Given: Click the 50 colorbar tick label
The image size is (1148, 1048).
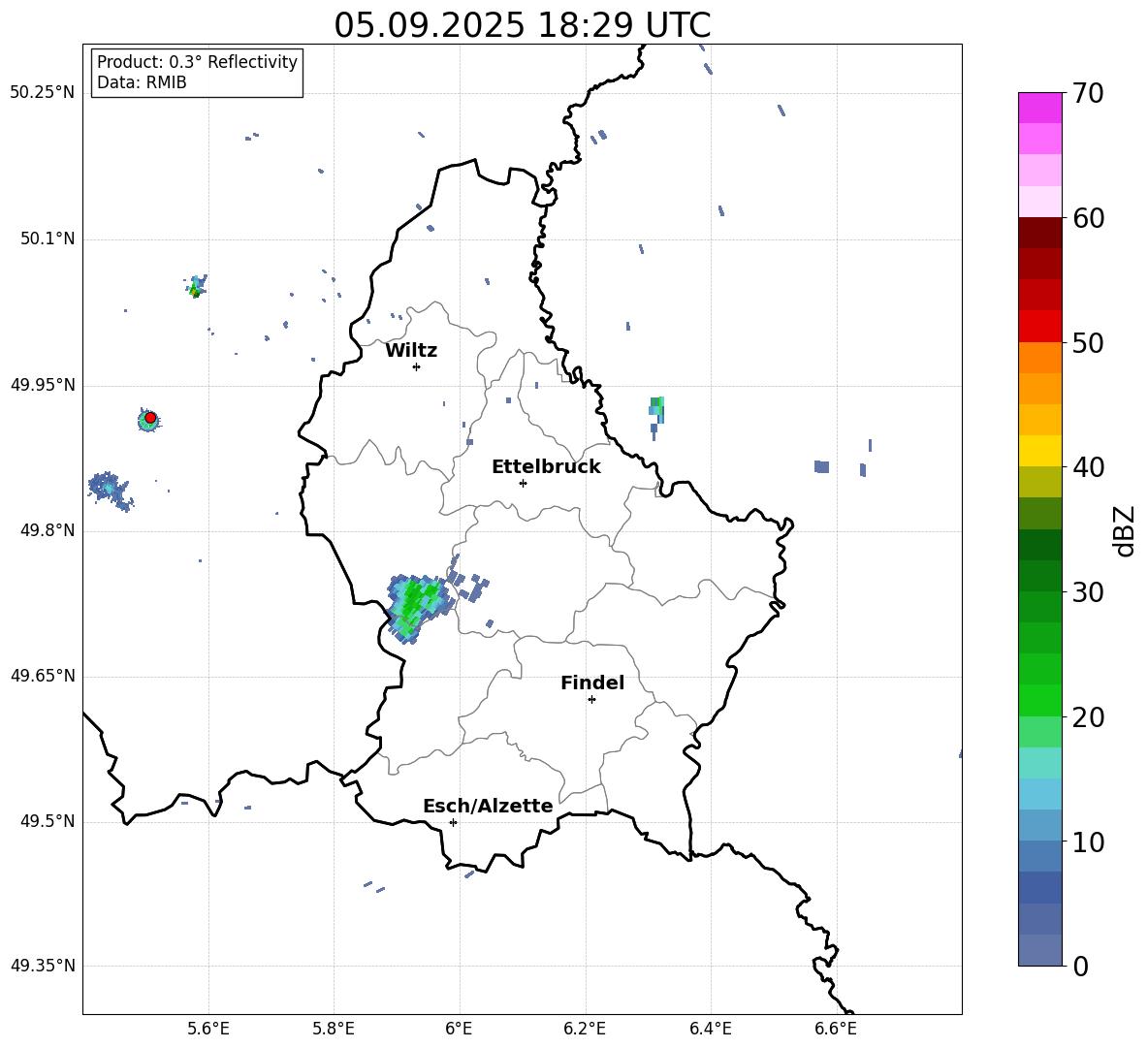Looking at the screenshot, I should (x=1088, y=343).
